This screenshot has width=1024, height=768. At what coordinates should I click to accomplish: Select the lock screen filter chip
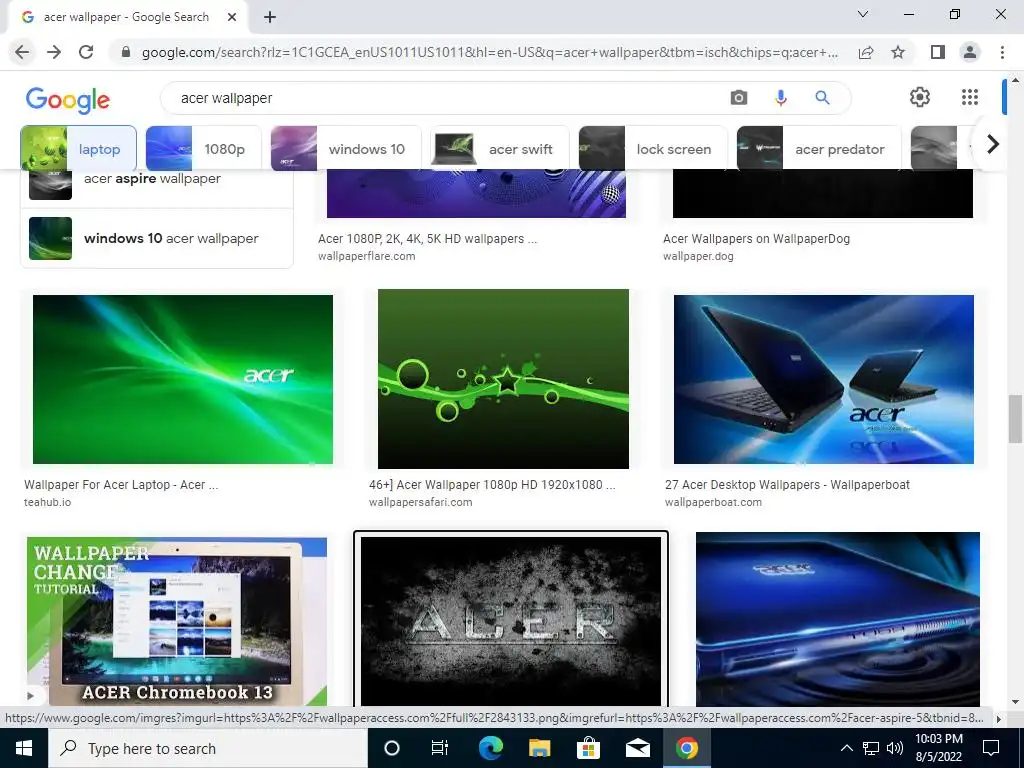coord(653,149)
